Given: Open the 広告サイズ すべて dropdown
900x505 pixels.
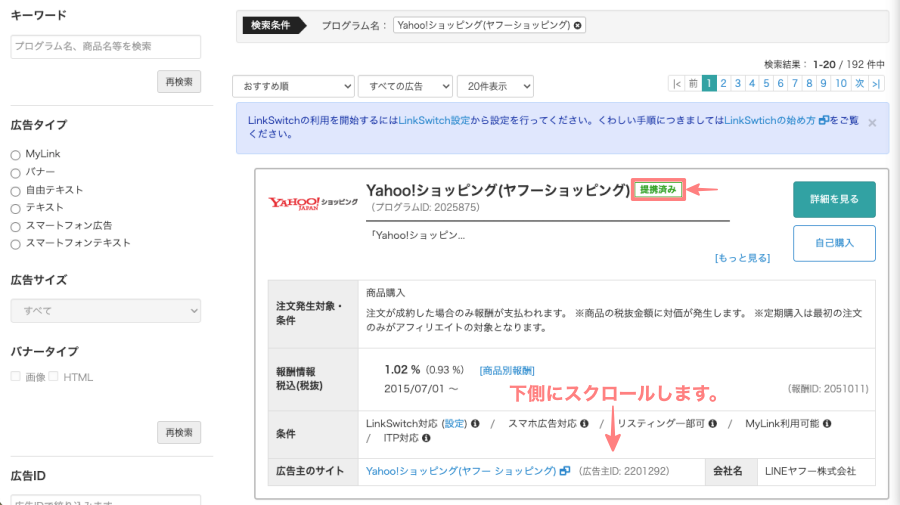Looking at the screenshot, I should pos(106,310).
